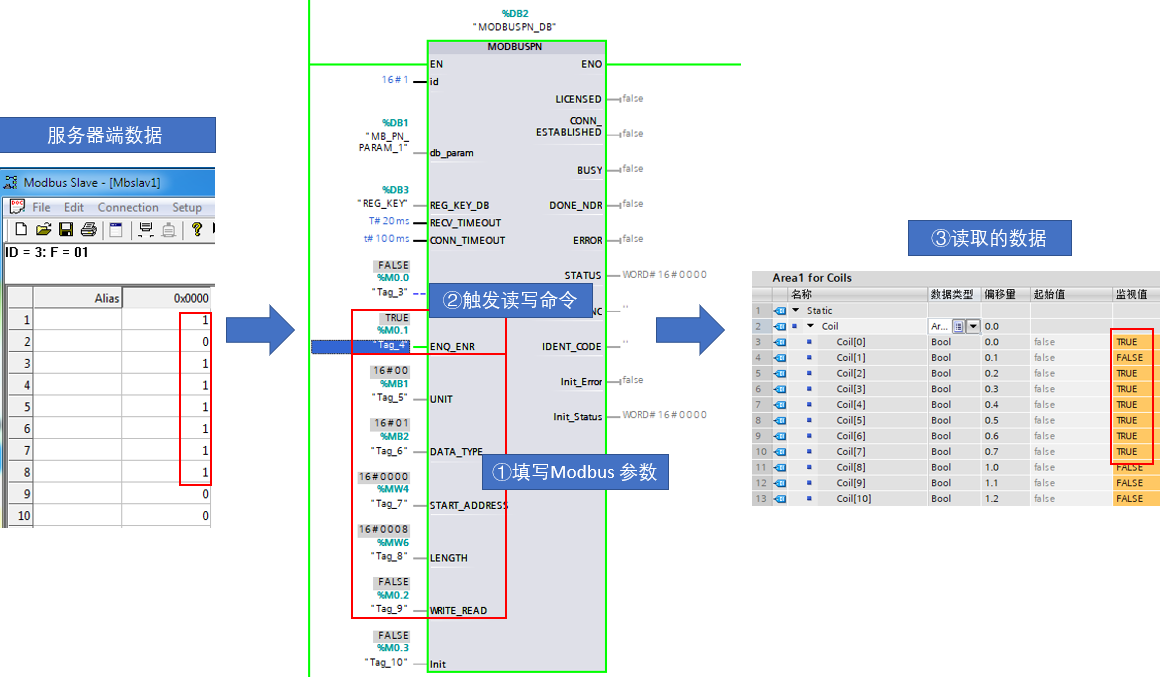The image size is (1160, 678).
Task: Click the tag icon in the Coil[10] row
Action: pos(780,499)
